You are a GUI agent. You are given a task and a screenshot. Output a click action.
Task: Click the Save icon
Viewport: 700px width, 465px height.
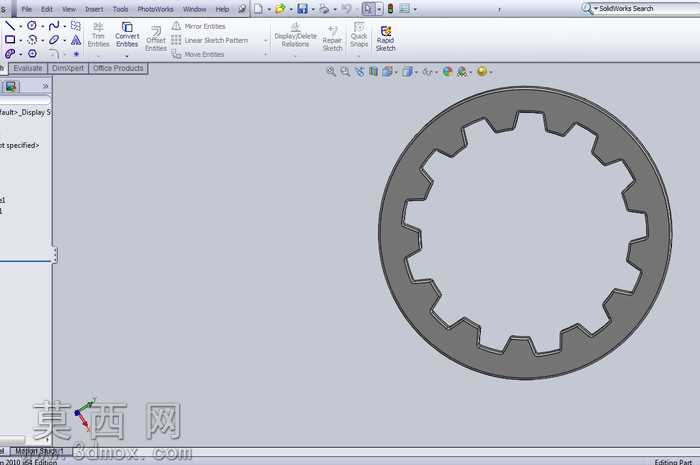click(302, 8)
